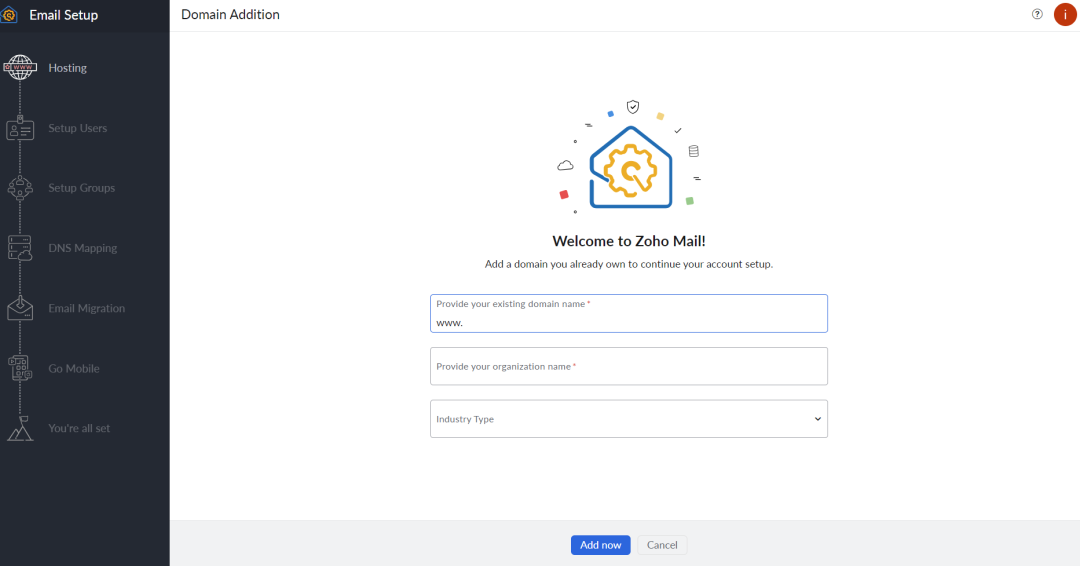Click the Domain Addition heading
The height and width of the screenshot is (566, 1080).
click(230, 14)
